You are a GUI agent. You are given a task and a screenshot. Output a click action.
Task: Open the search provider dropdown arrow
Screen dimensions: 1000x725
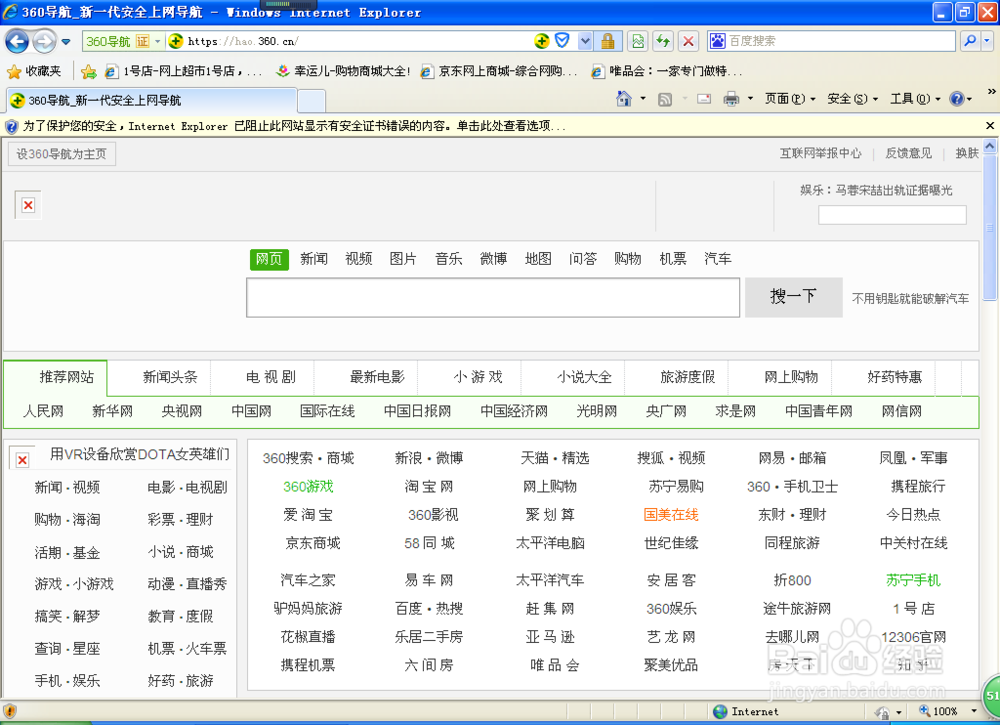coord(987,41)
